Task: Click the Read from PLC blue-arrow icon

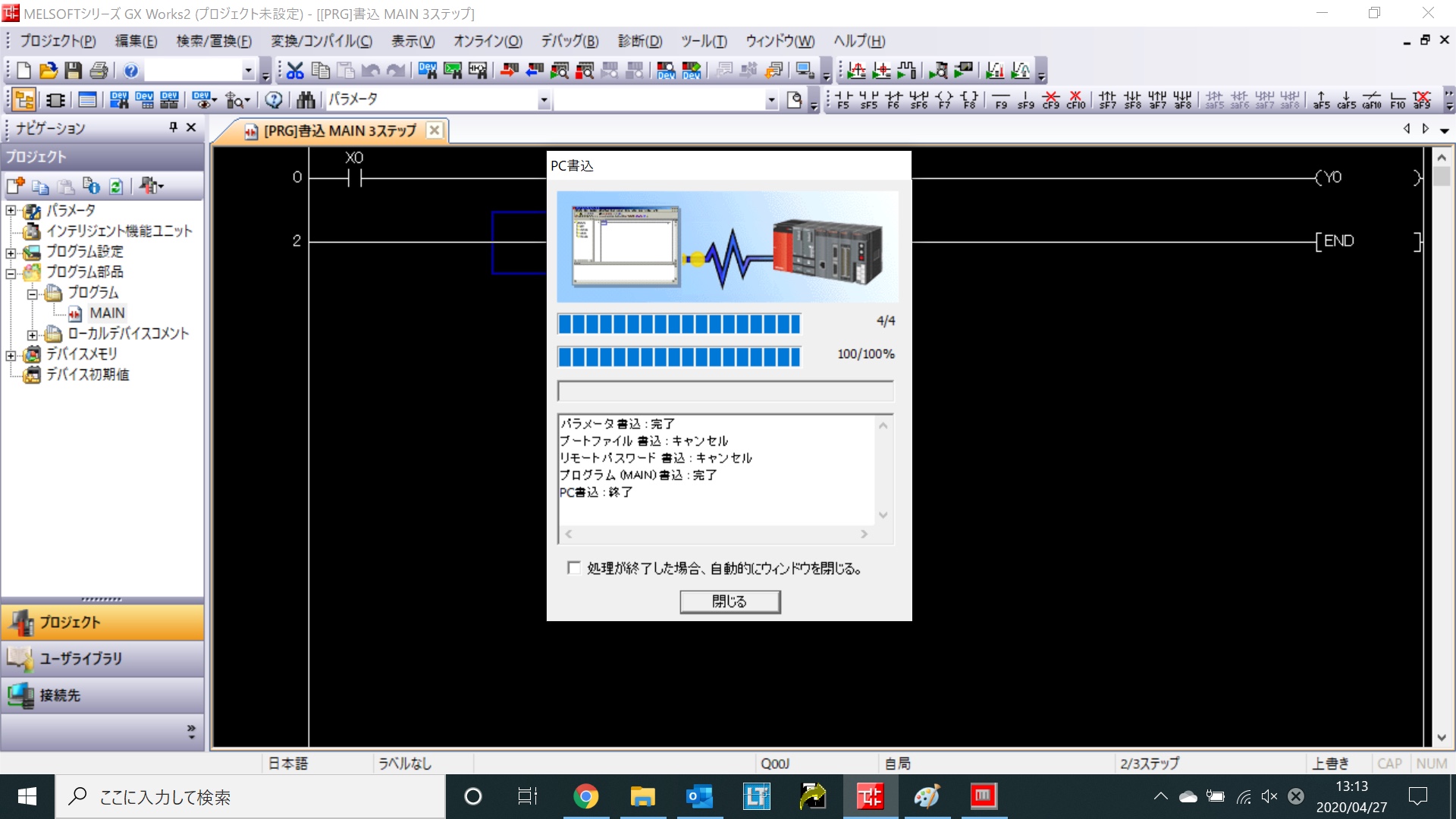Action: point(535,71)
